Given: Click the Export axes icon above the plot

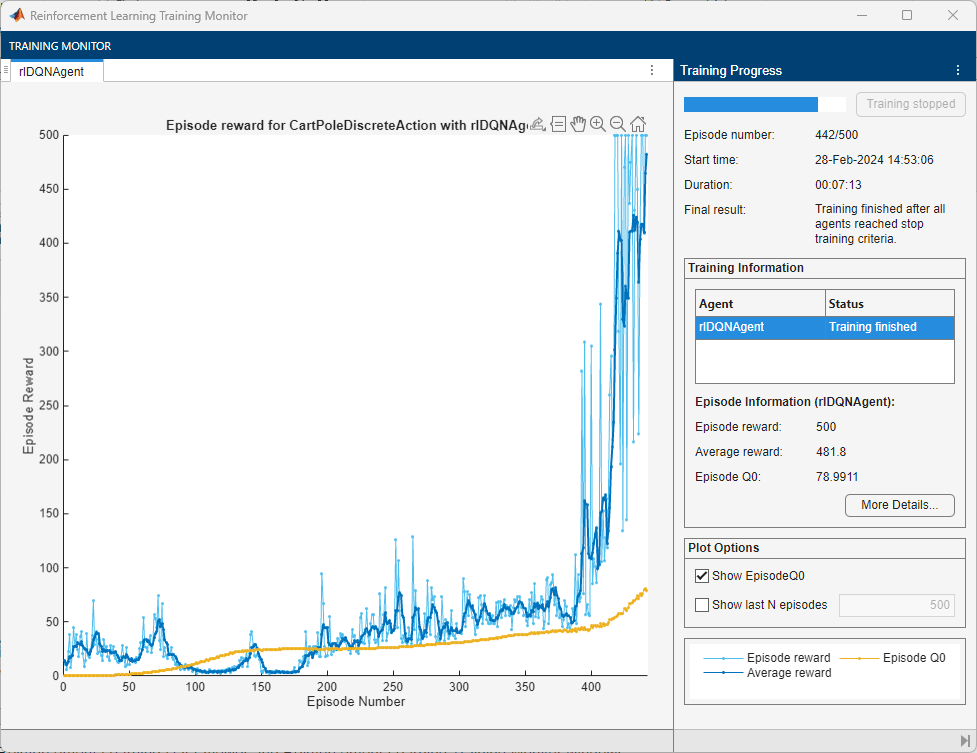Looking at the screenshot, I should (x=538, y=124).
